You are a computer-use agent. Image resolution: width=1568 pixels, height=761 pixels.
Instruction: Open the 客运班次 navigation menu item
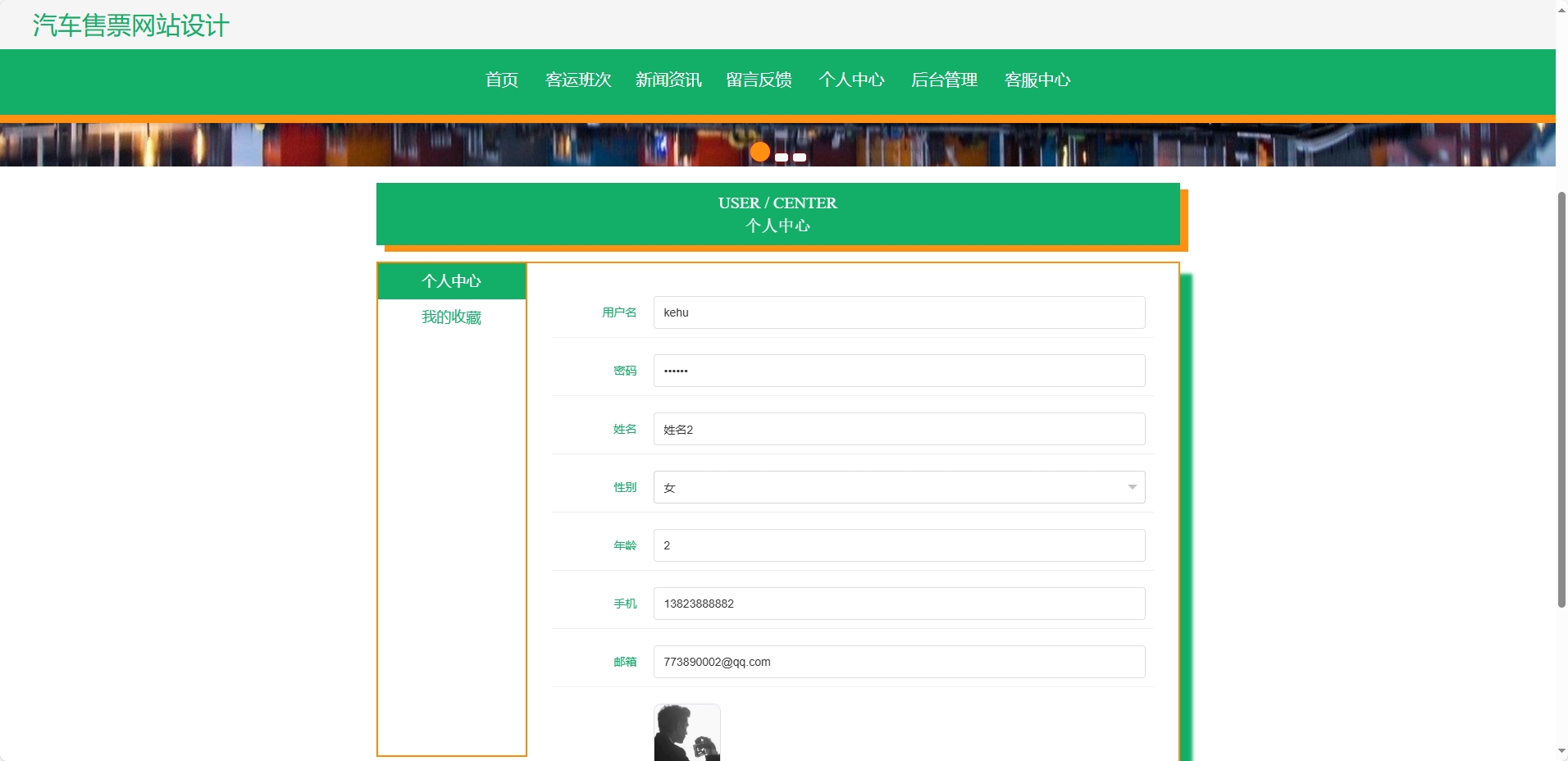pyautogui.click(x=577, y=80)
